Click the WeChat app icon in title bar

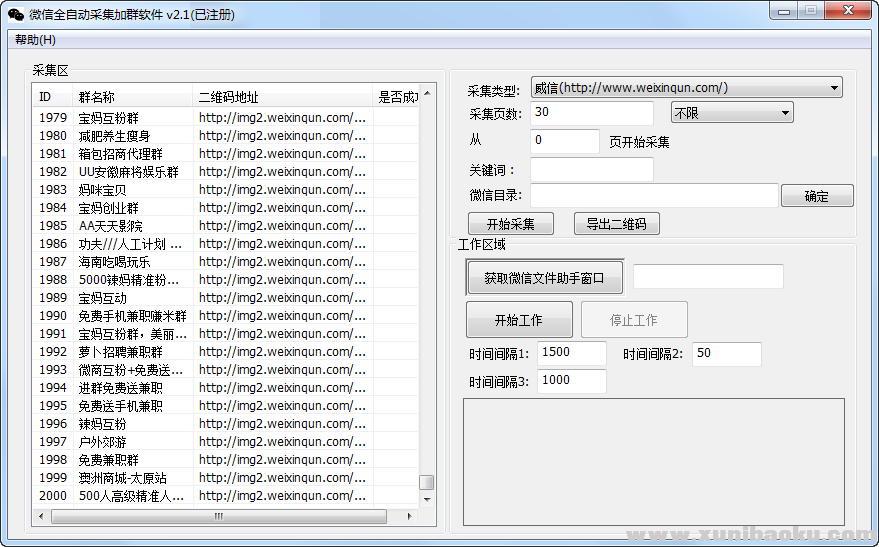click(16, 14)
